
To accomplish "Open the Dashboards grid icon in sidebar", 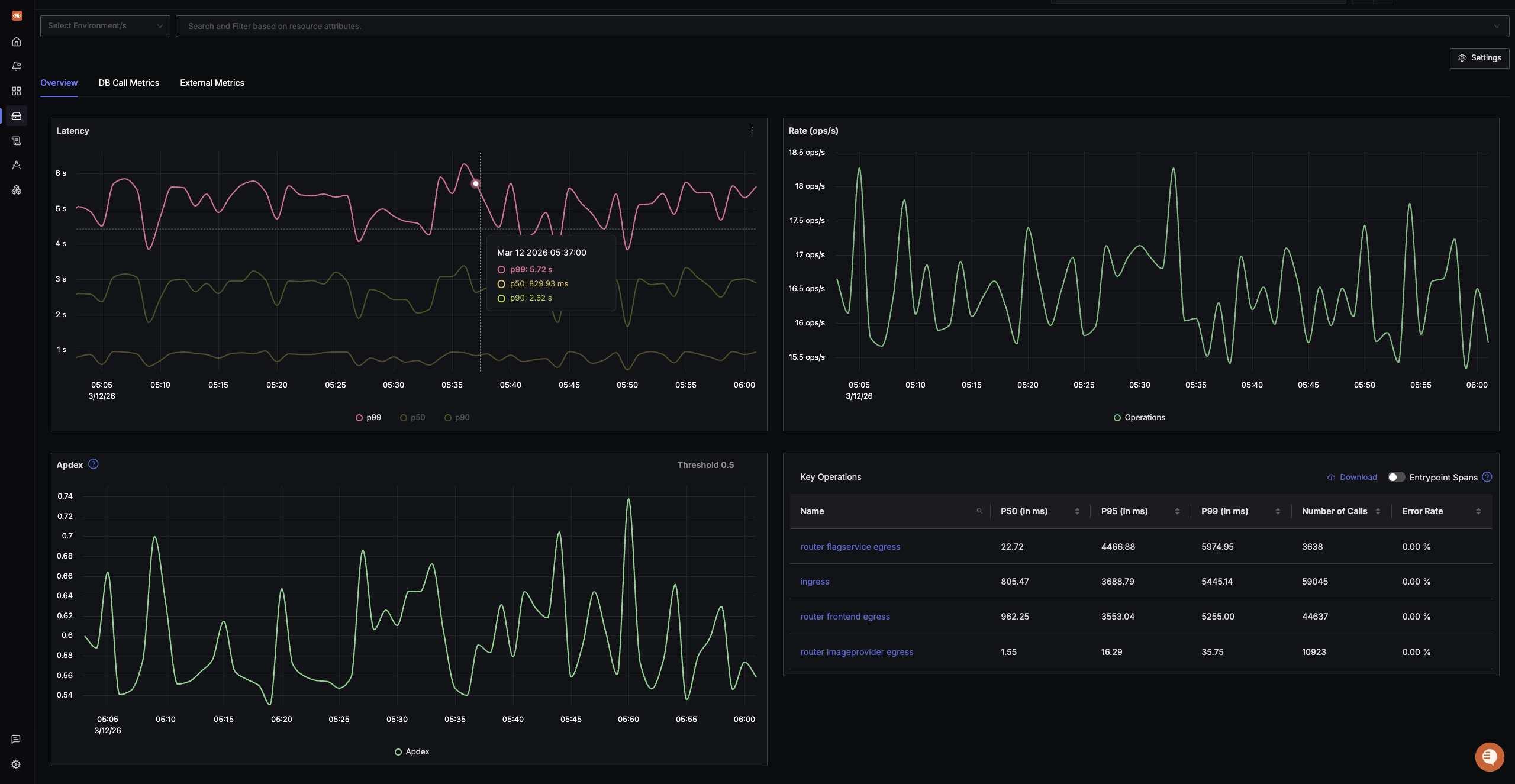I will (x=17, y=91).
